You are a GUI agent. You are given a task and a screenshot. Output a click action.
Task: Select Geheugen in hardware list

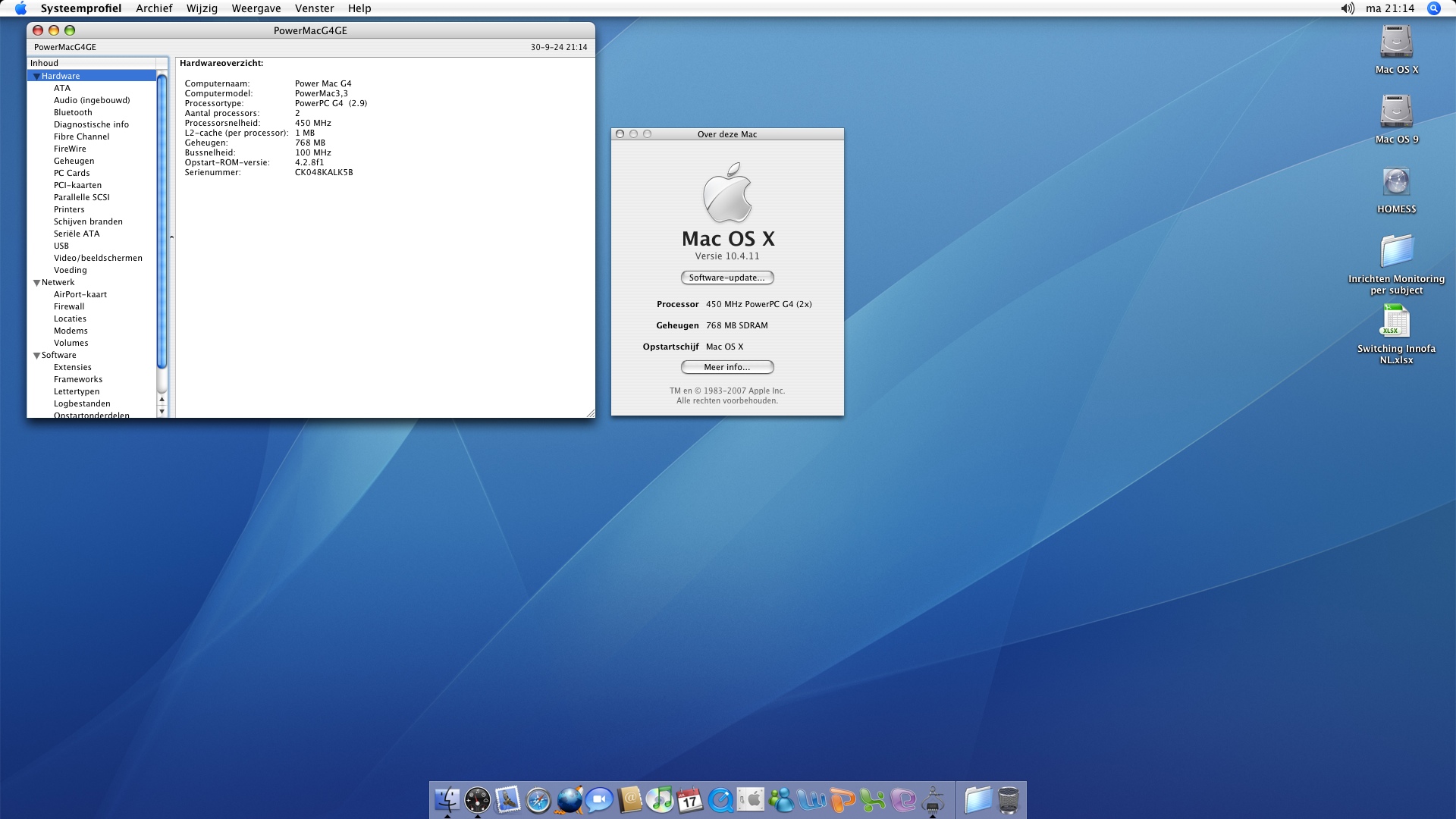[x=74, y=161]
